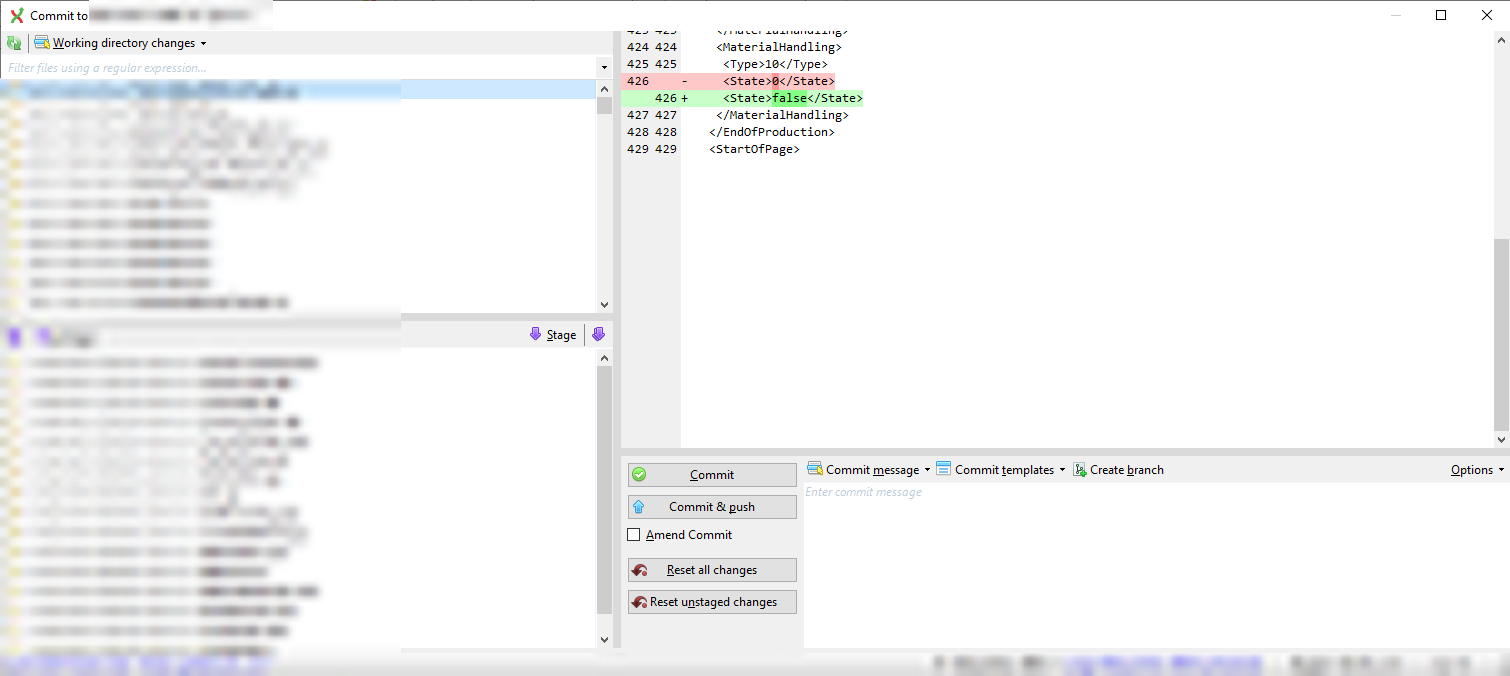Viewport: 1510px width, 676px height.
Task: Click unstaged file list scroll-up arrow
Action: (x=604, y=88)
